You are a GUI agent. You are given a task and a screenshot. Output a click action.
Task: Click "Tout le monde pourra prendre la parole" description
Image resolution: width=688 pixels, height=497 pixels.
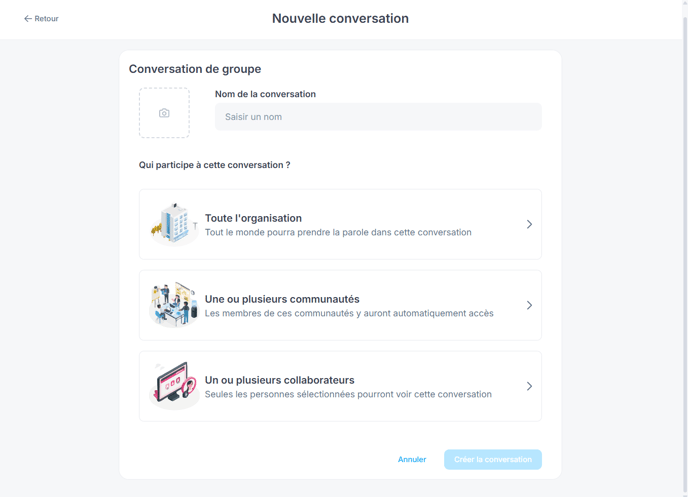(x=338, y=233)
